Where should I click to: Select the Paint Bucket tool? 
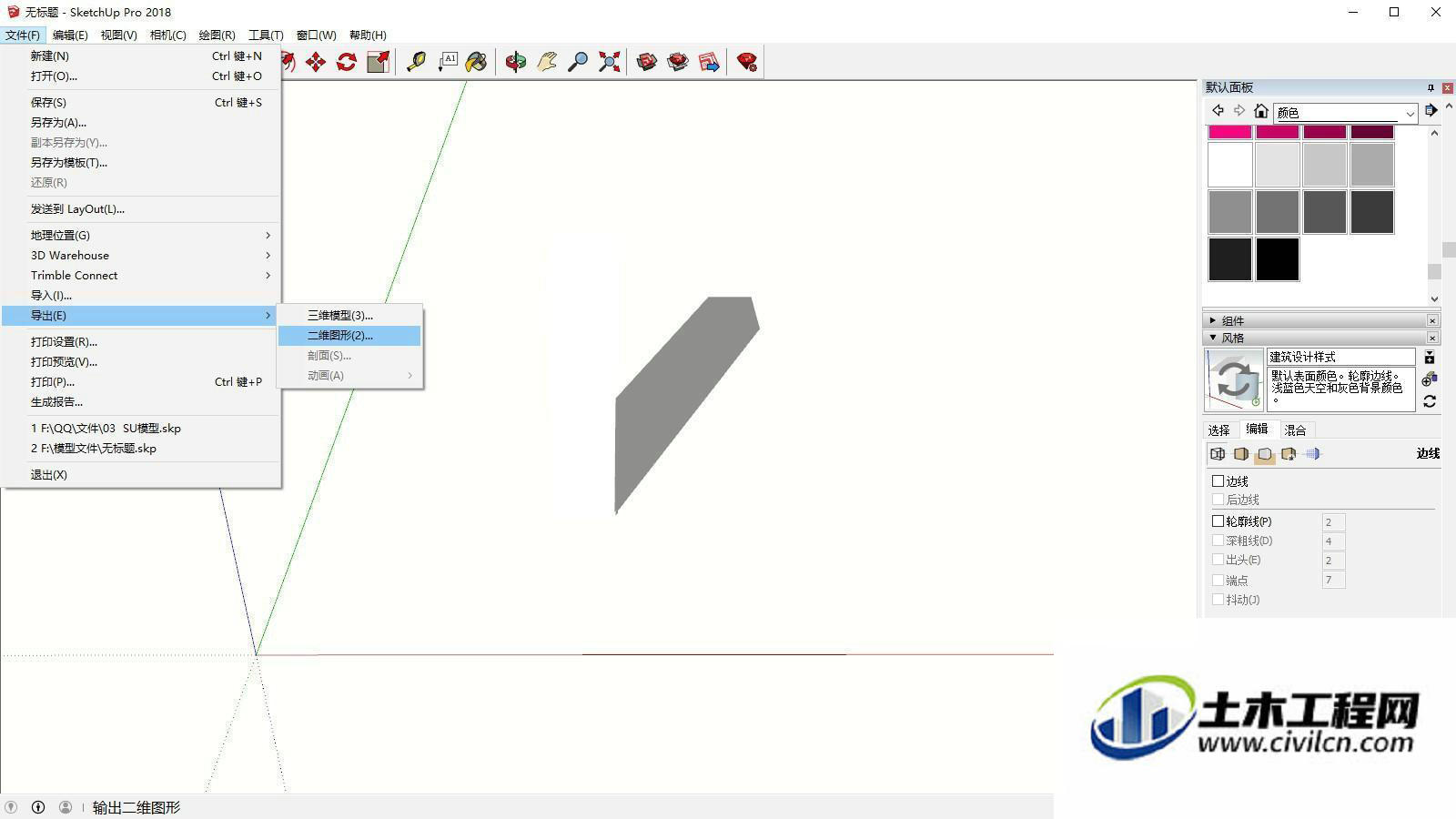(x=476, y=62)
